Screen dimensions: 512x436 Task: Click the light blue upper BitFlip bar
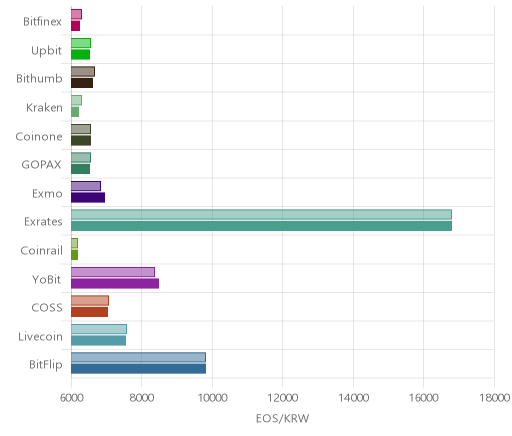pos(138,357)
